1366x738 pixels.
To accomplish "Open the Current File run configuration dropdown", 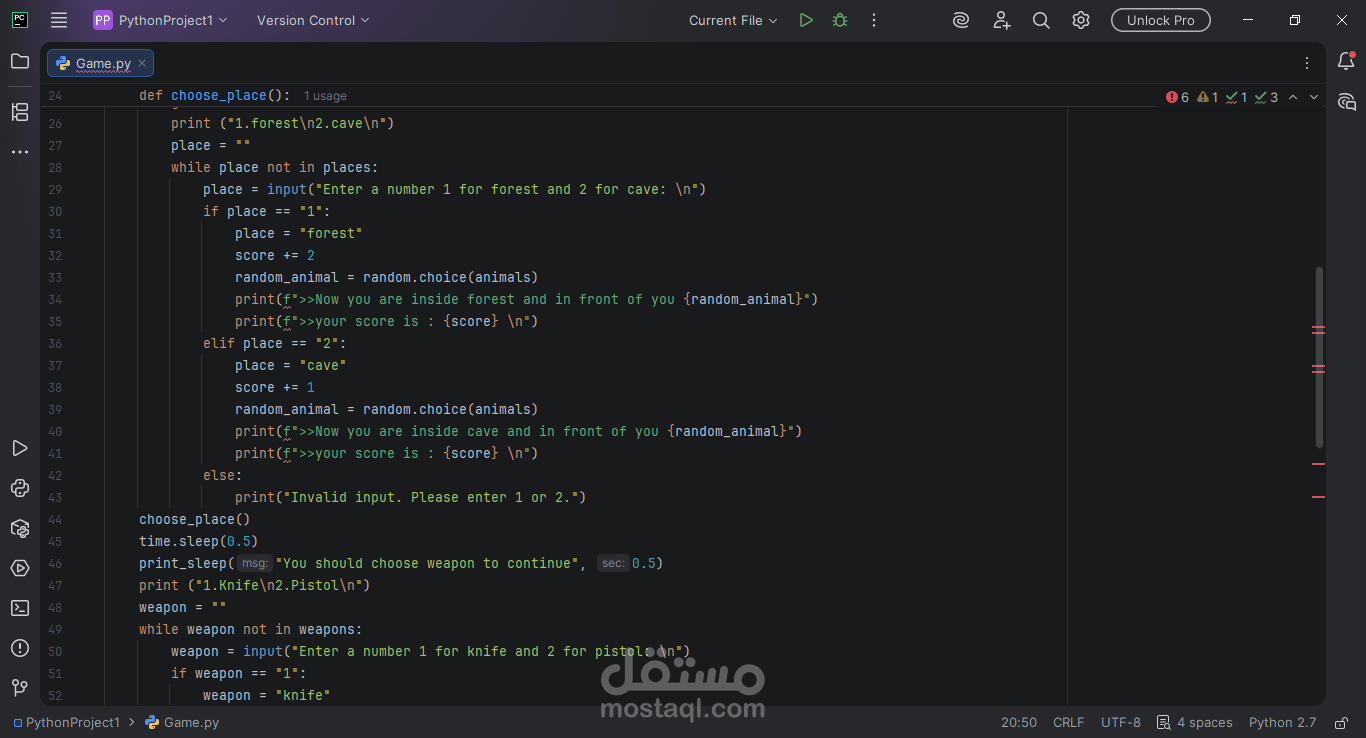I will [732, 19].
